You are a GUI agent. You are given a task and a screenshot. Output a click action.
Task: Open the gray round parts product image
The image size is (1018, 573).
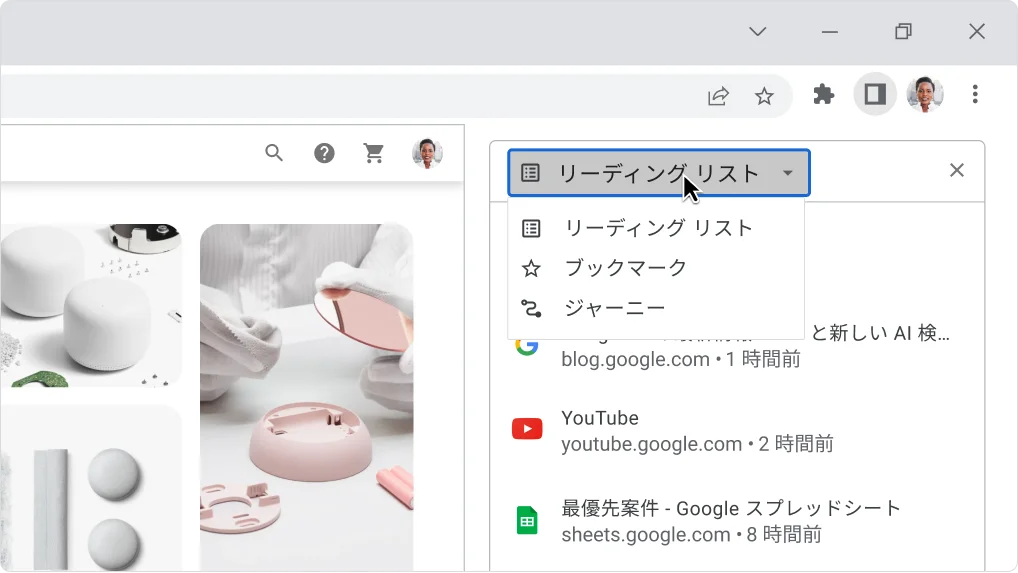click(91, 488)
